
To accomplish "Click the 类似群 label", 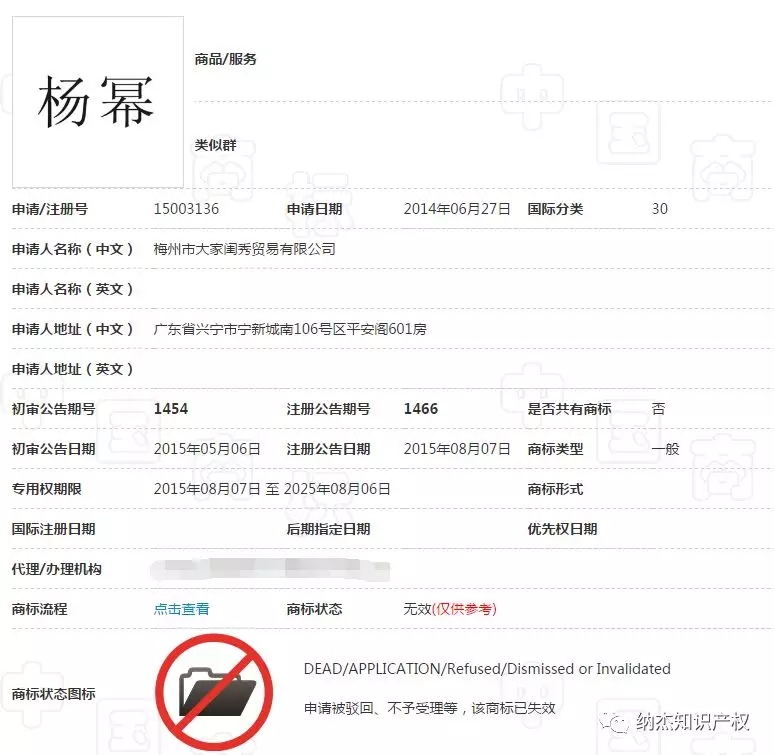I will pyautogui.click(x=215, y=145).
